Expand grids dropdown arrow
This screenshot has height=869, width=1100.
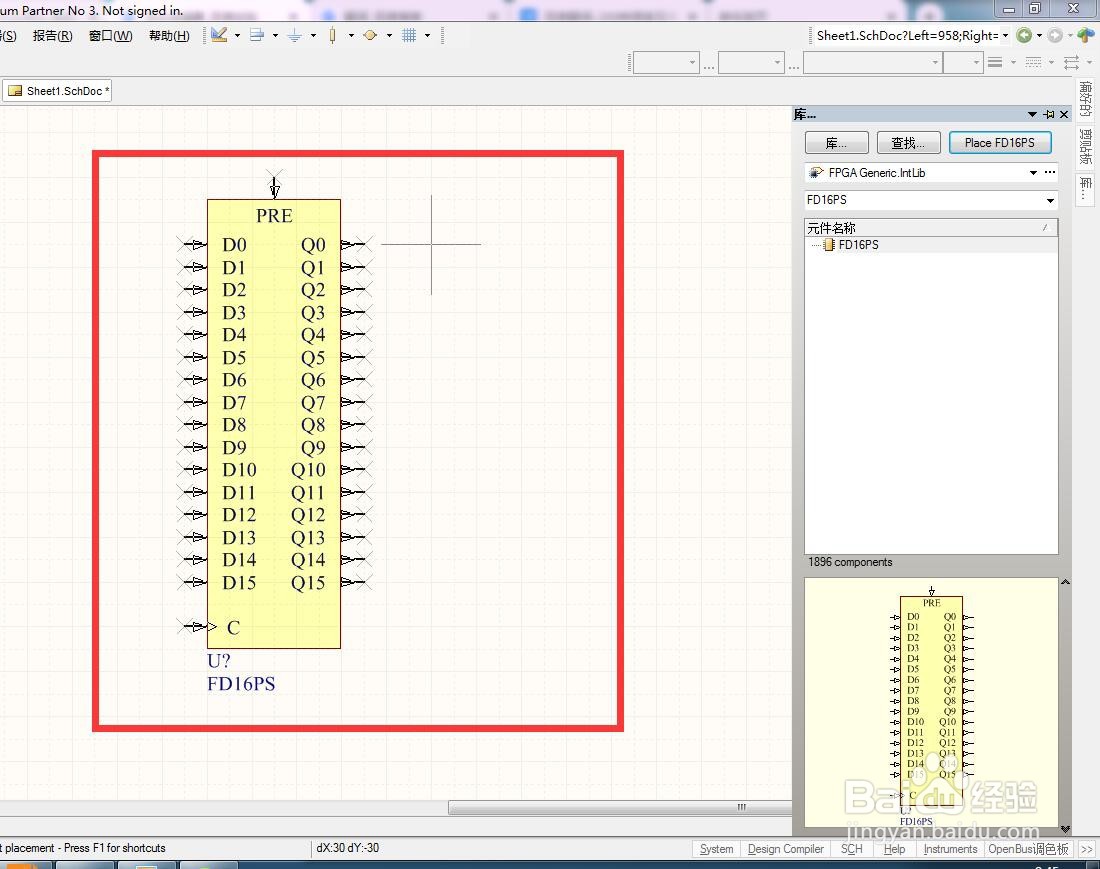(427, 35)
